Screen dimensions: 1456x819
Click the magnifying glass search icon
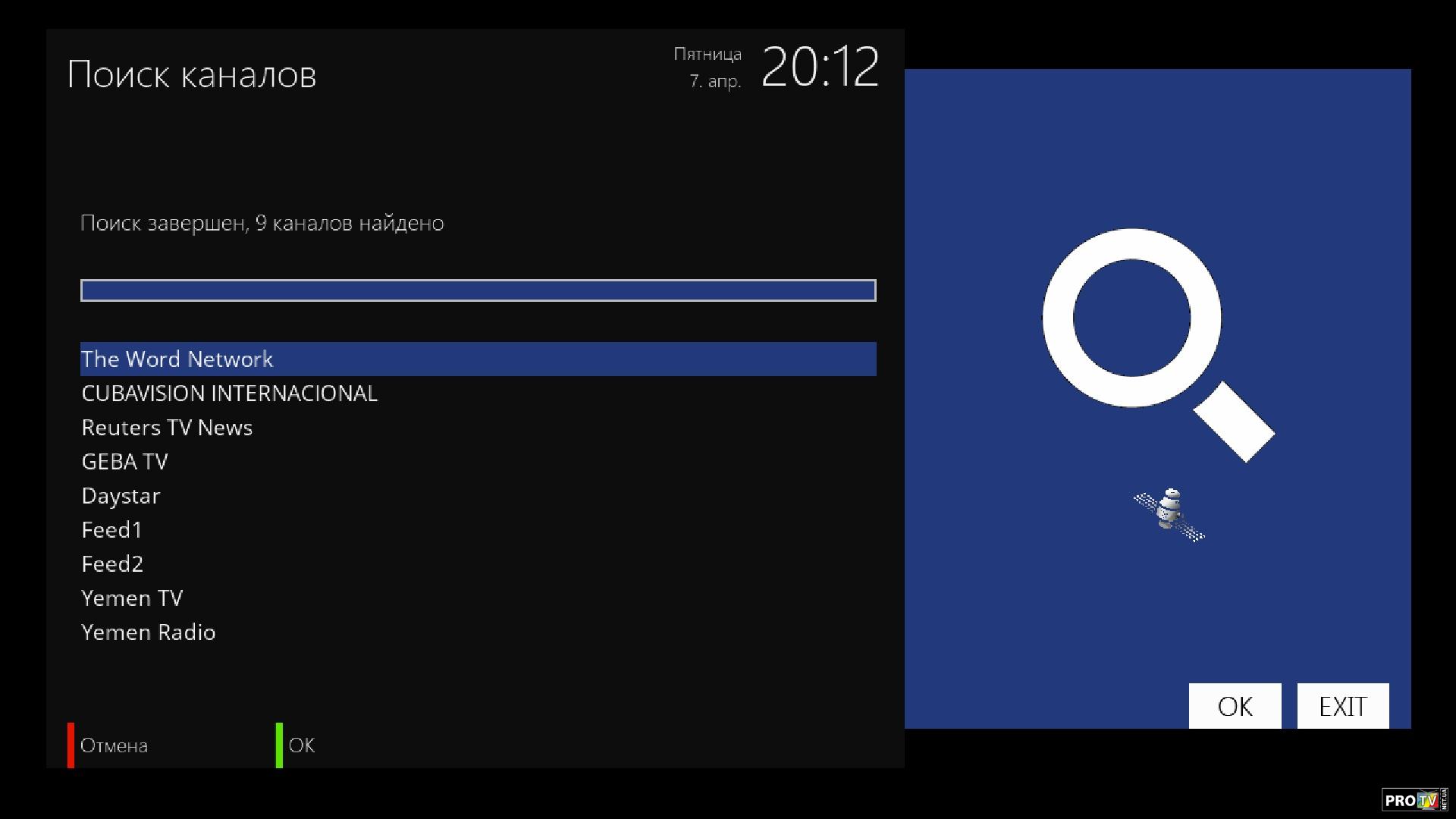point(1158,345)
